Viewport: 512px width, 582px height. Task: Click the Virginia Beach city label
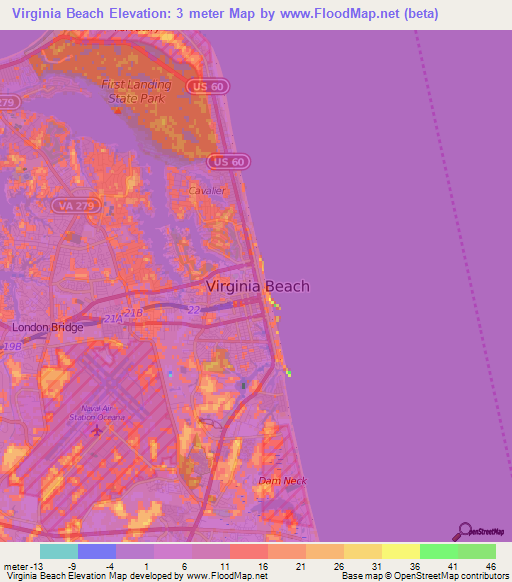click(258, 286)
